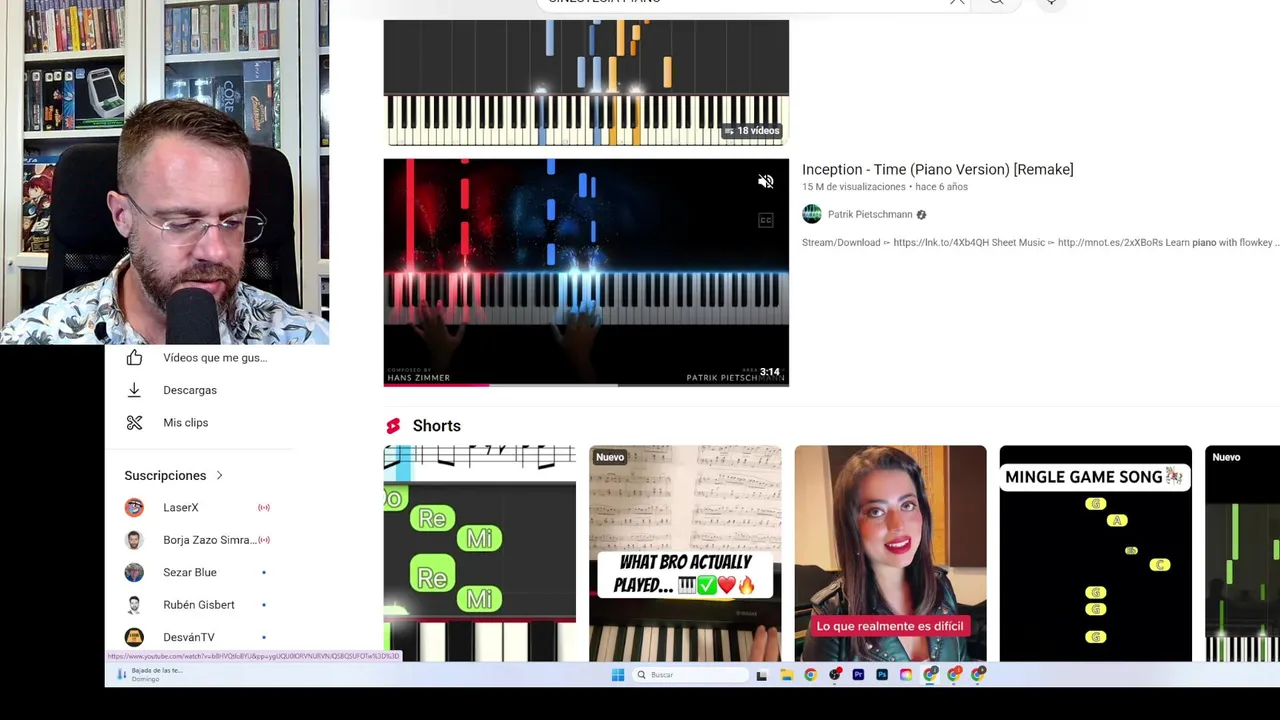Image resolution: width=1280 pixels, height=720 pixels.
Task: Open File Explorer from taskbar
Action: tap(787, 675)
